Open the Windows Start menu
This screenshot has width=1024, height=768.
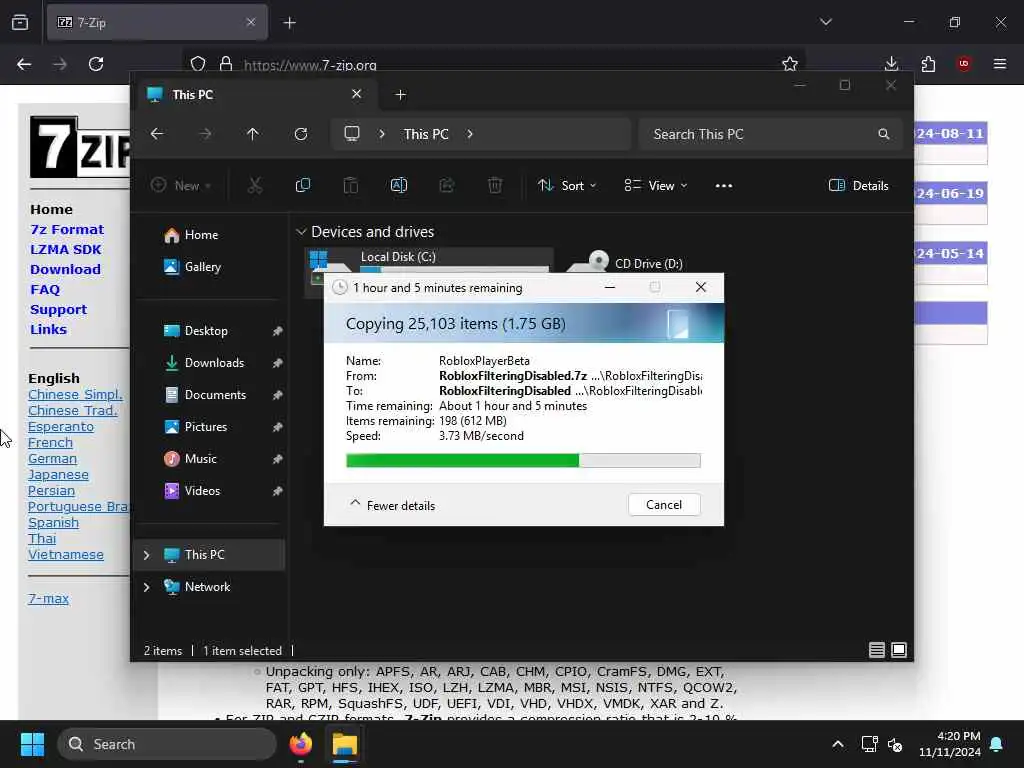click(32, 744)
